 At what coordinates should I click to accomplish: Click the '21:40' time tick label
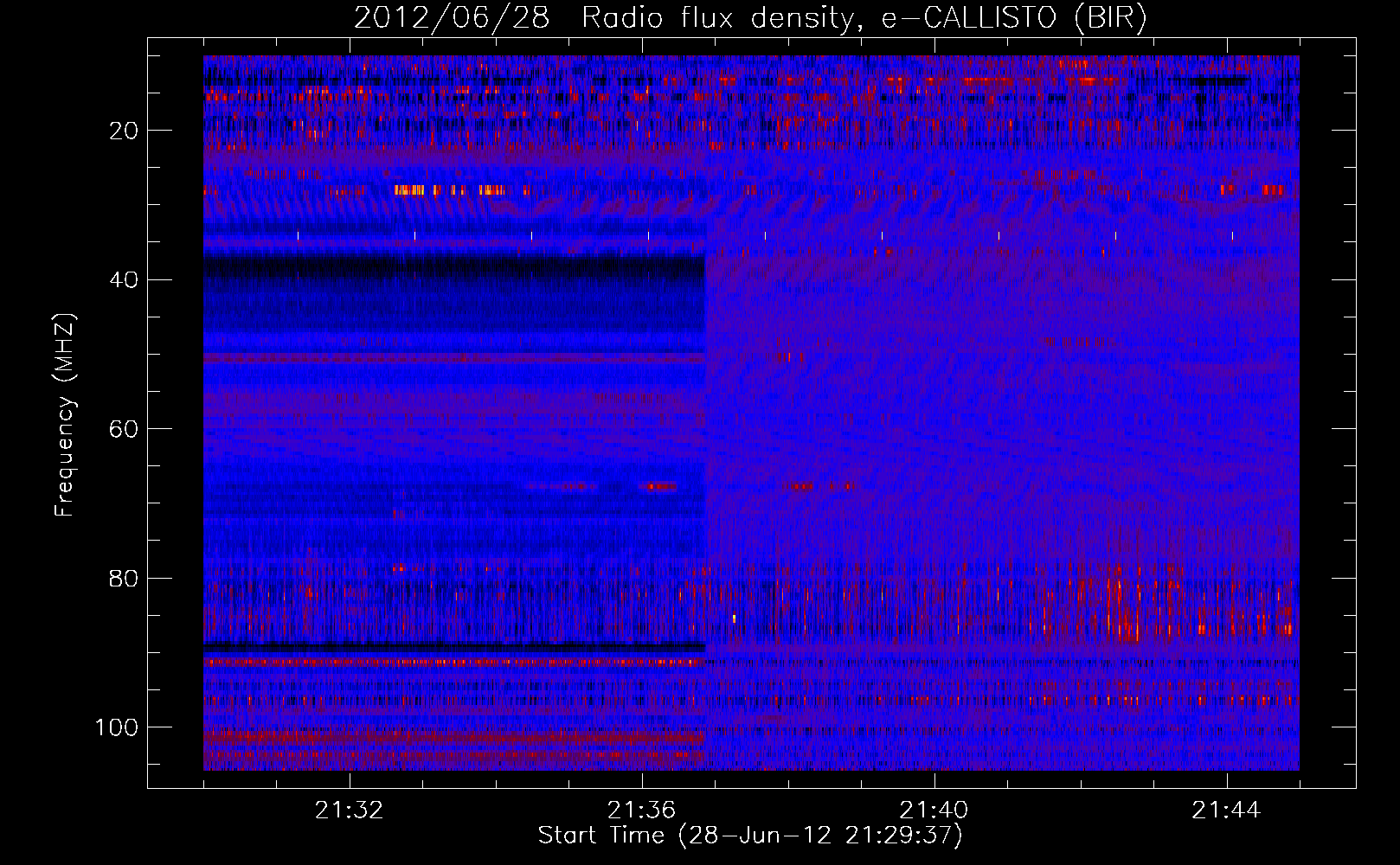[x=934, y=811]
